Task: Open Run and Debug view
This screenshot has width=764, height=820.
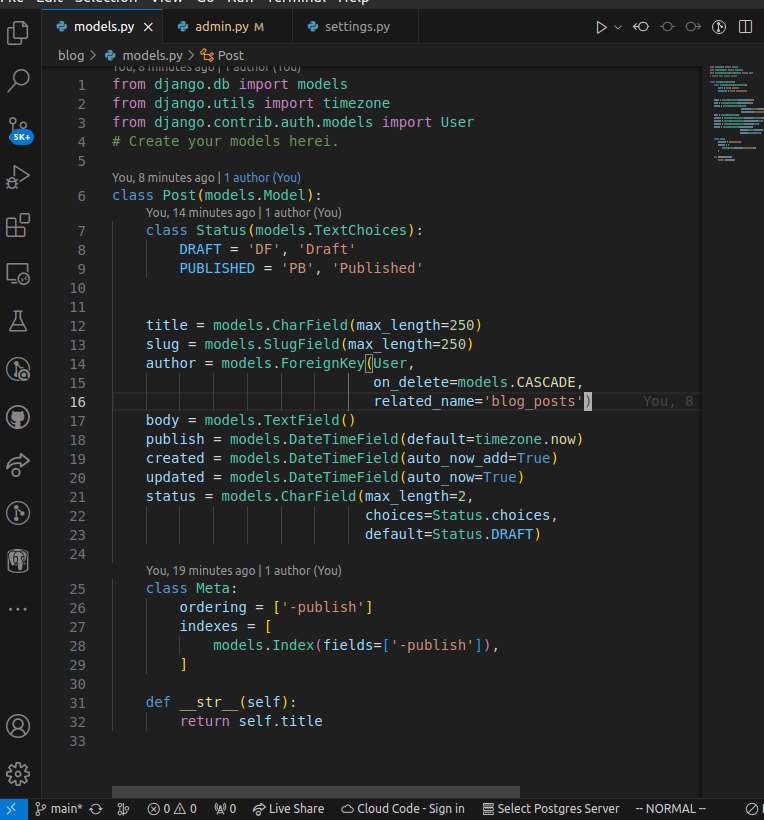Action: pos(18,177)
